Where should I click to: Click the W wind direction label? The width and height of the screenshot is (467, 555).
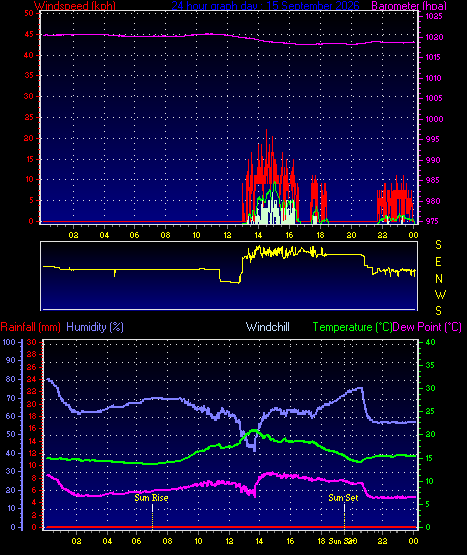tap(440, 294)
